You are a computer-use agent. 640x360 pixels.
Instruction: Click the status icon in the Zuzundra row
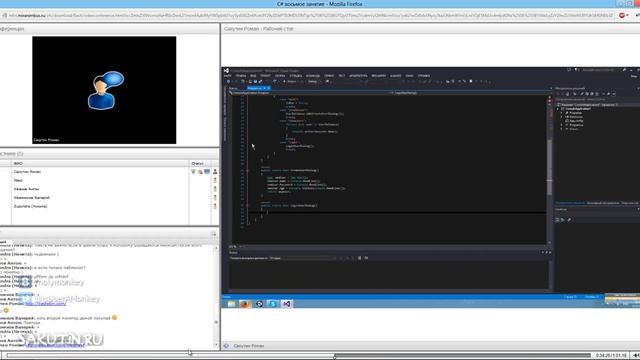point(215,207)
